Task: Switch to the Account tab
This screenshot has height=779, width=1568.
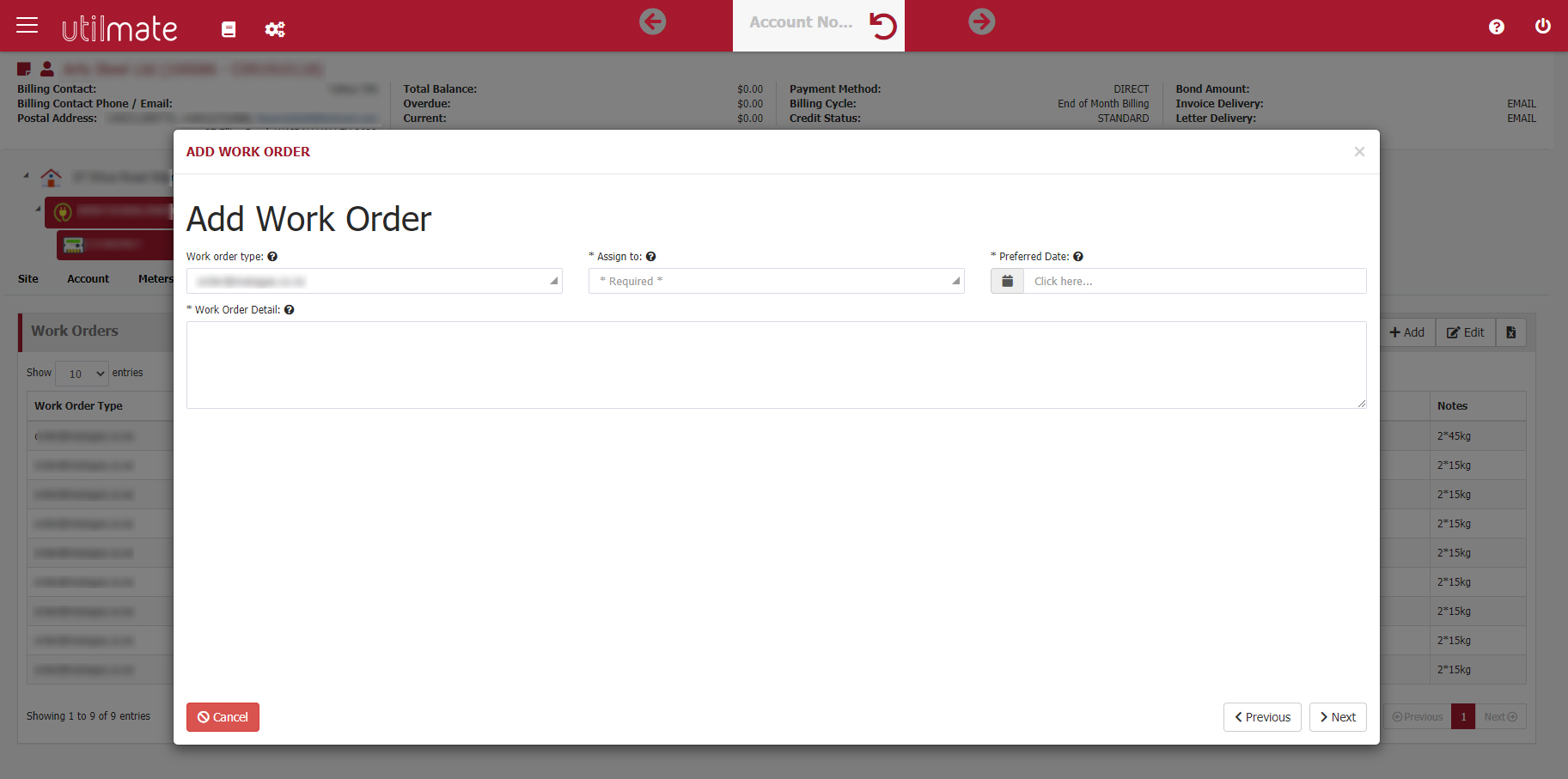Action: [x=88, y=278]
